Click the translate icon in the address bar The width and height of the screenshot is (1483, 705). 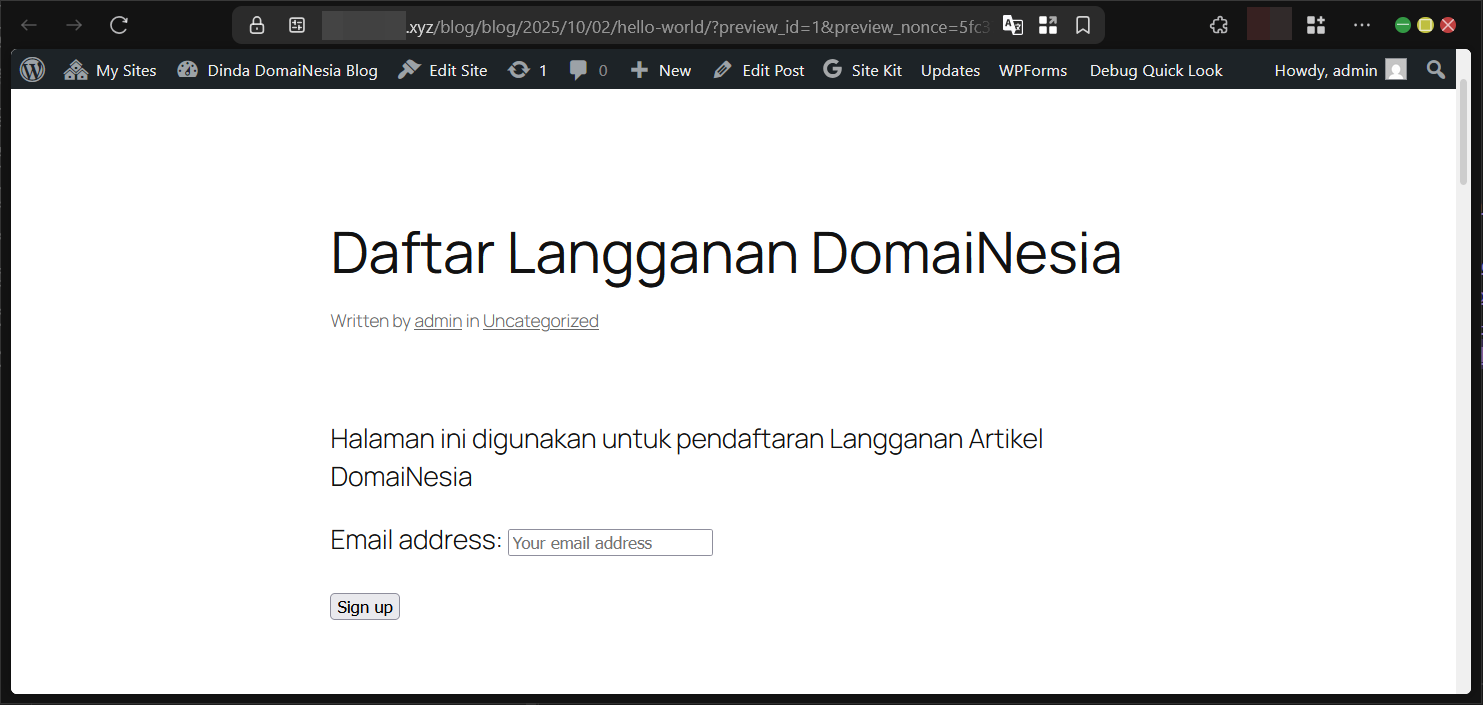tap(1012, 25)
